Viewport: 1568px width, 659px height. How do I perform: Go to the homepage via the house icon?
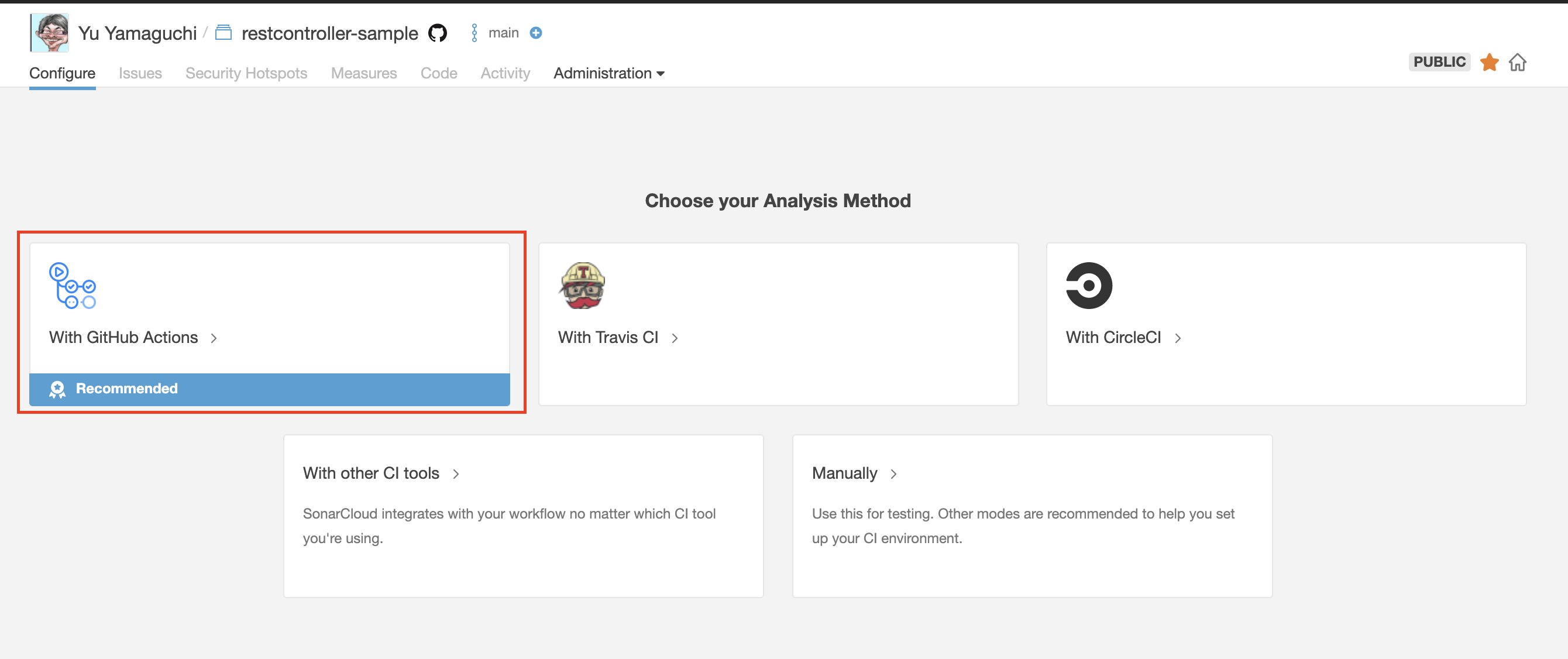pyautogui.click(x=1518, y=62)
